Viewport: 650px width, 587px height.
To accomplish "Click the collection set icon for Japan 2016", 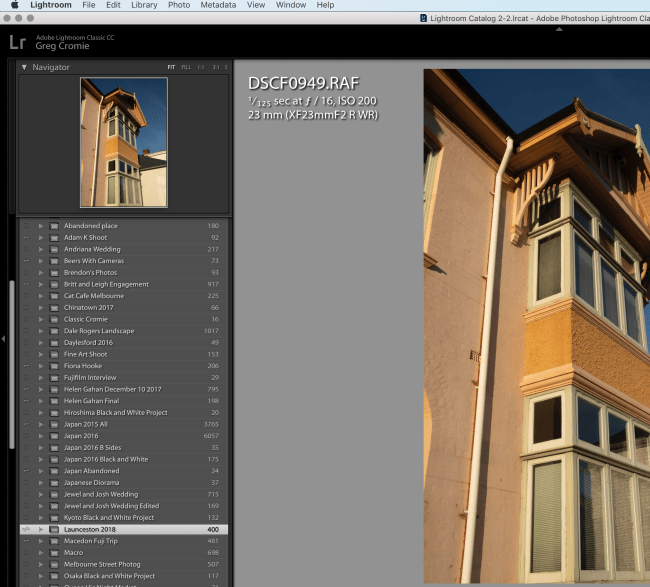I will (54, 436).
